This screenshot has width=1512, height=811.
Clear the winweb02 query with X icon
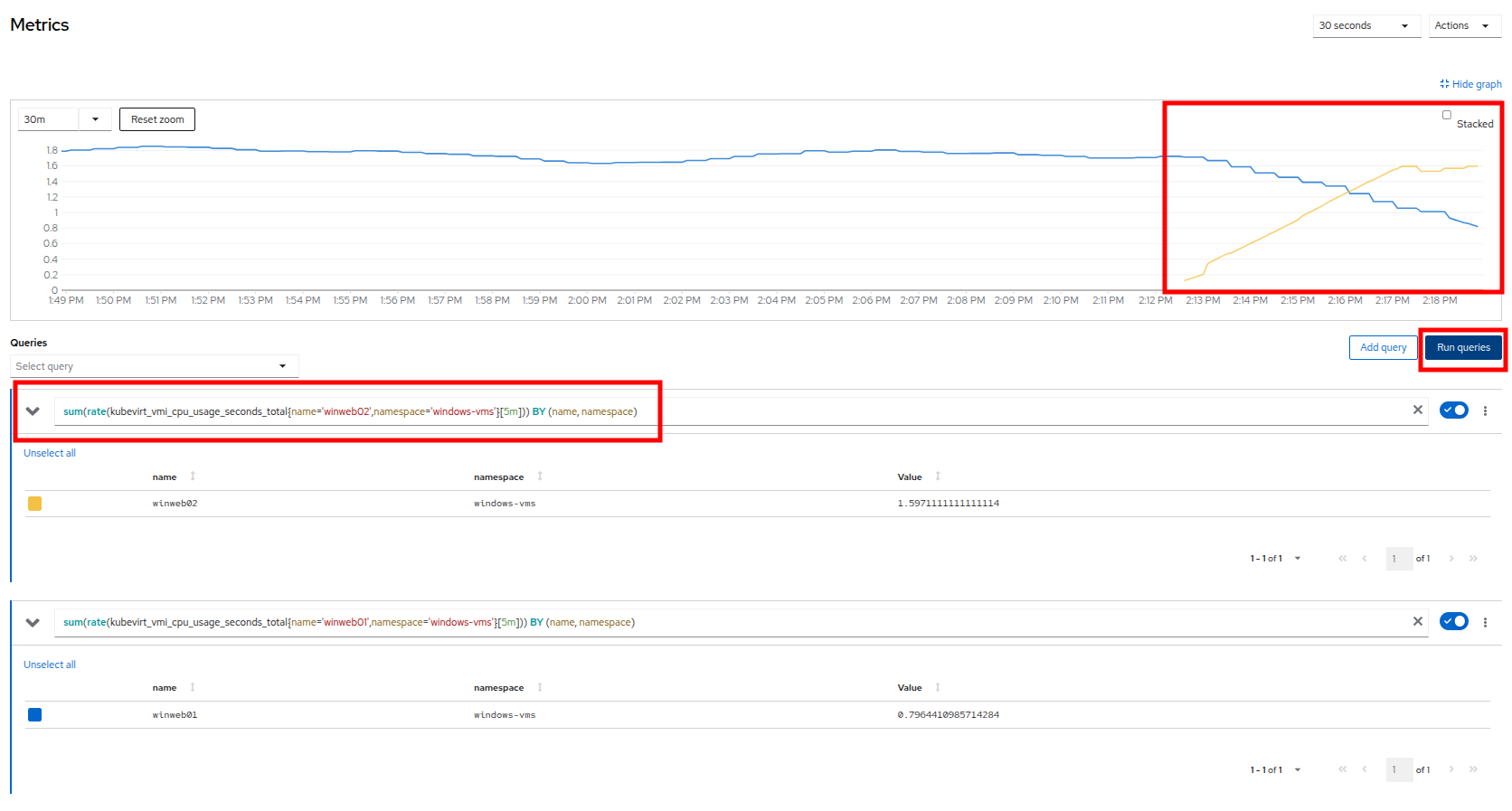click(x=1417, y=410)
